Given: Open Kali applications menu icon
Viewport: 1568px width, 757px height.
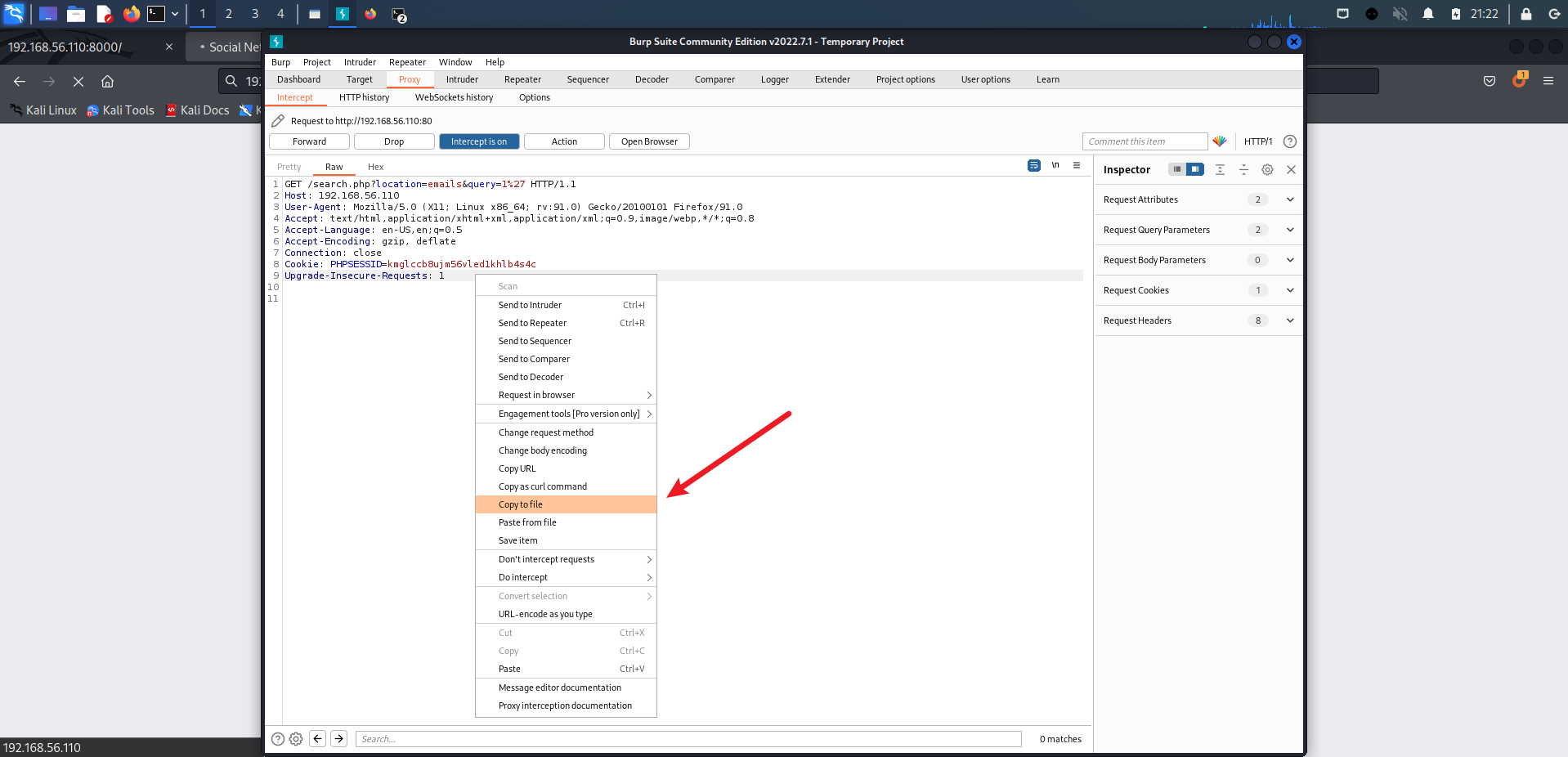Looking at the screenshot, I should 15,13.
